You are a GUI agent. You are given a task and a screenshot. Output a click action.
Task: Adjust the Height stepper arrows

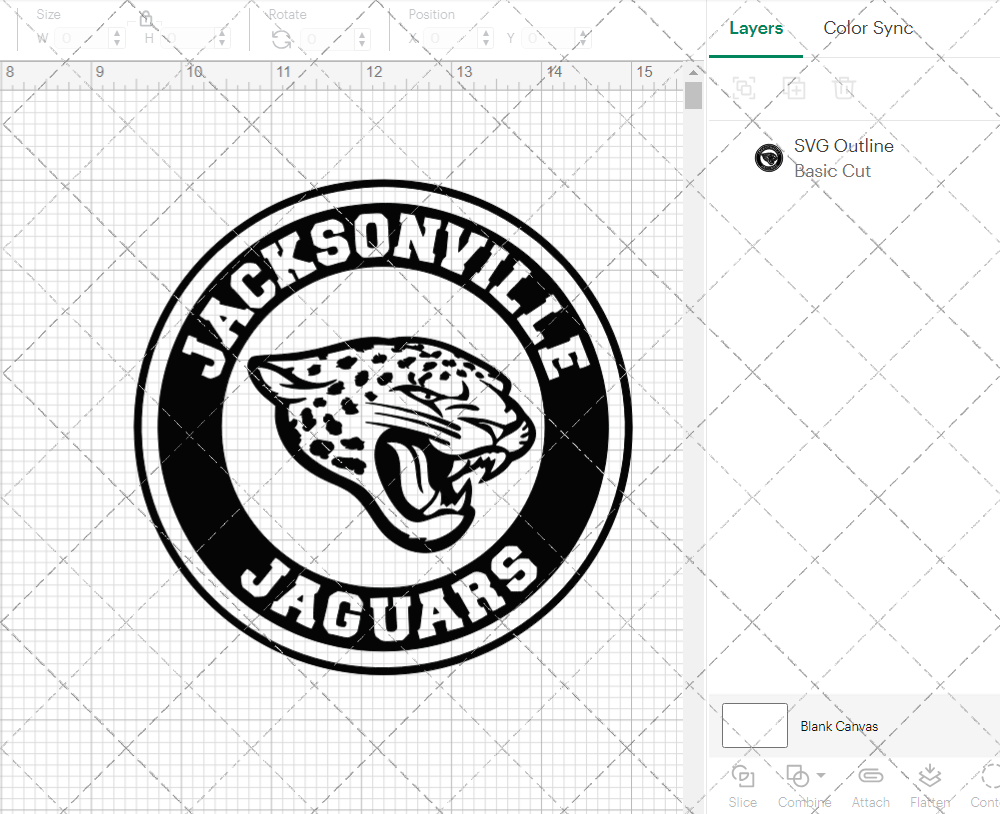tap(222, 39)
